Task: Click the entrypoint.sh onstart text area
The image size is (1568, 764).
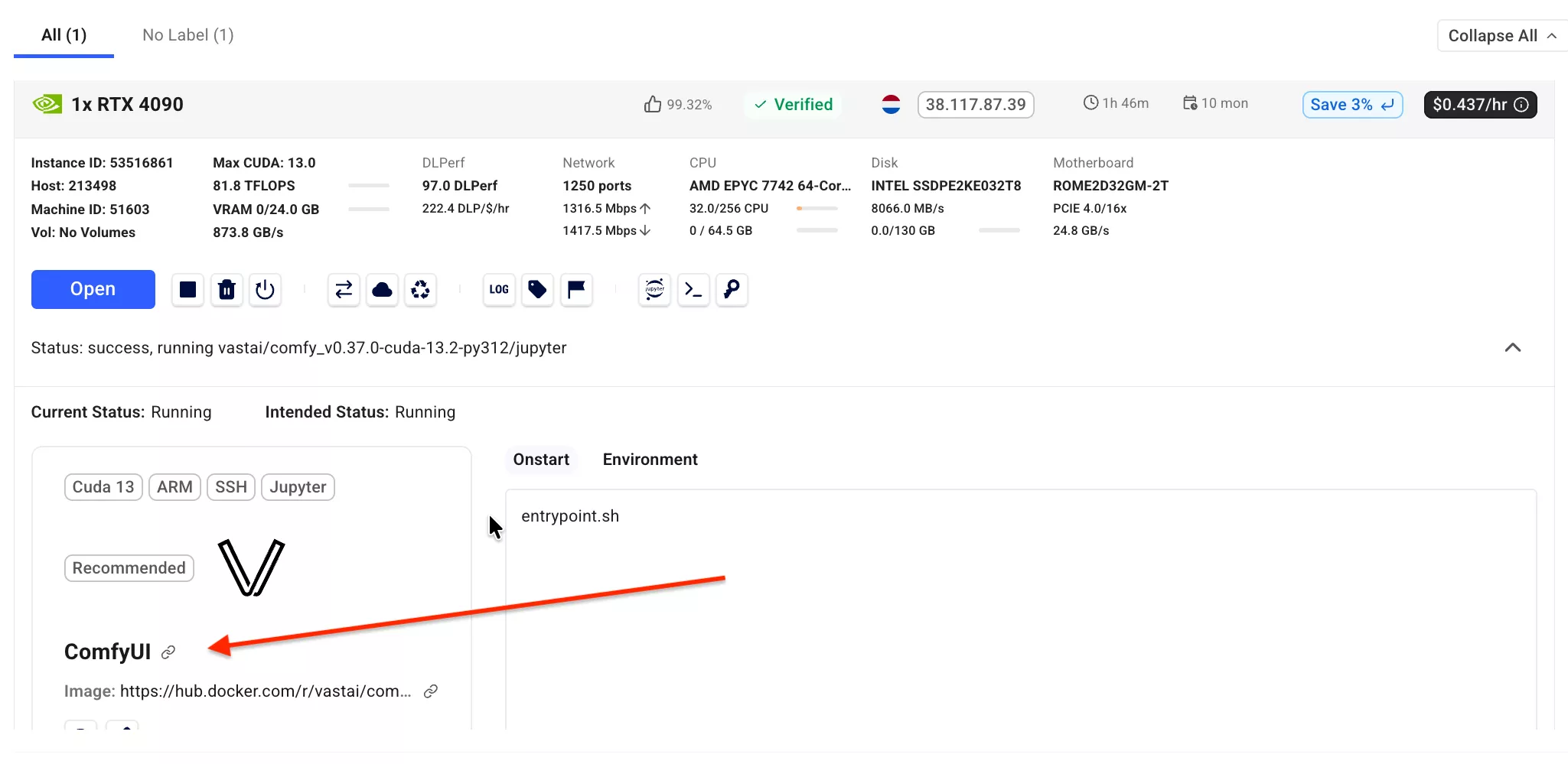Action: pos(1021,610)
